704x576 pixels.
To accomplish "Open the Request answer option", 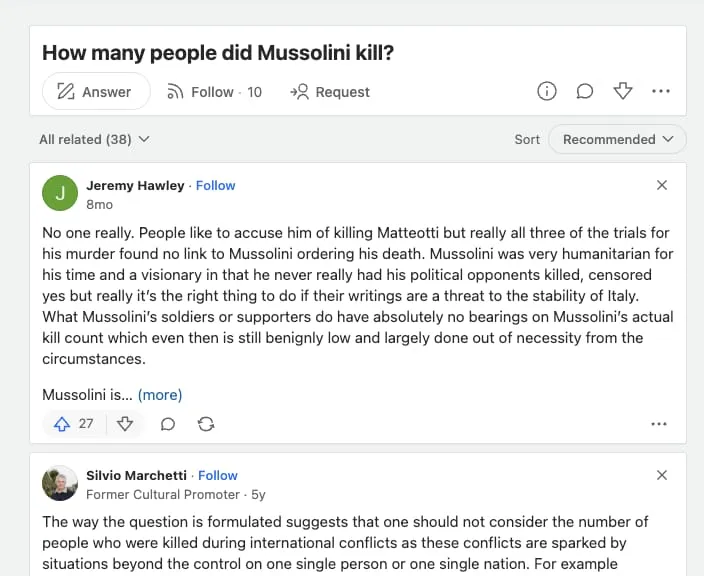I will (x=330, y=92).
